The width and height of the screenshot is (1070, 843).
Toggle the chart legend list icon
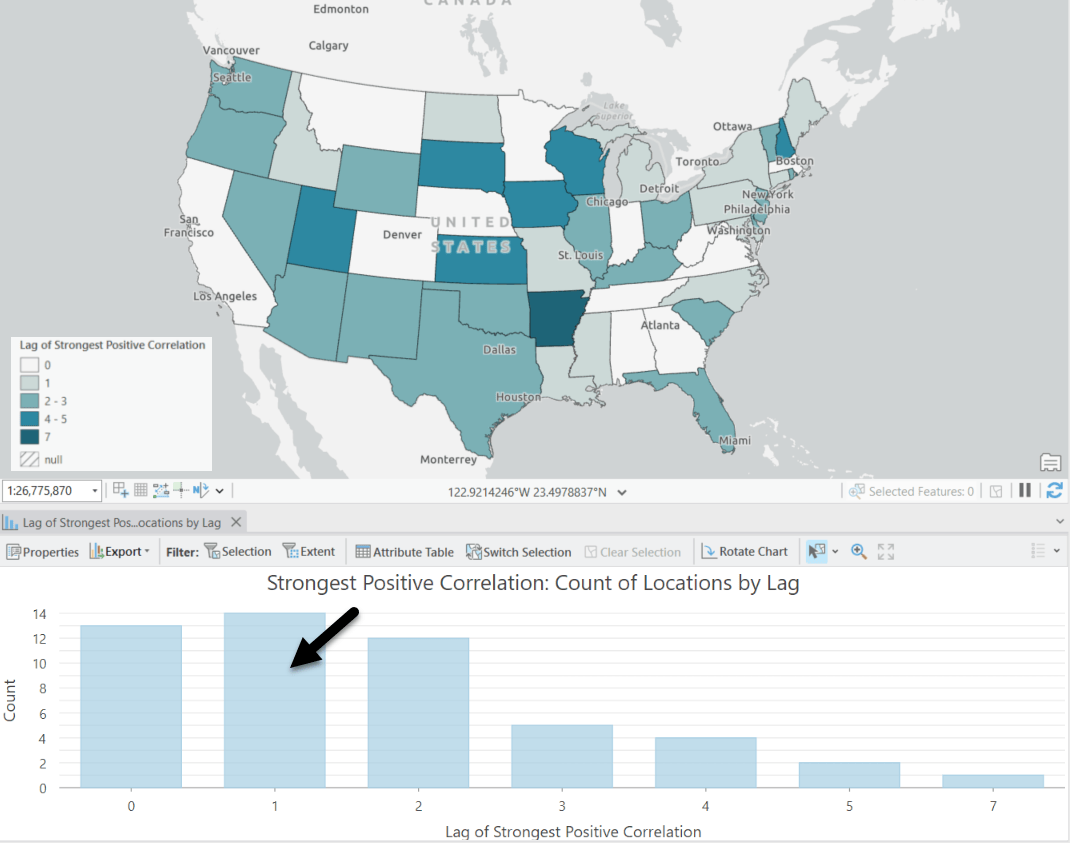tap(1038, 551)
